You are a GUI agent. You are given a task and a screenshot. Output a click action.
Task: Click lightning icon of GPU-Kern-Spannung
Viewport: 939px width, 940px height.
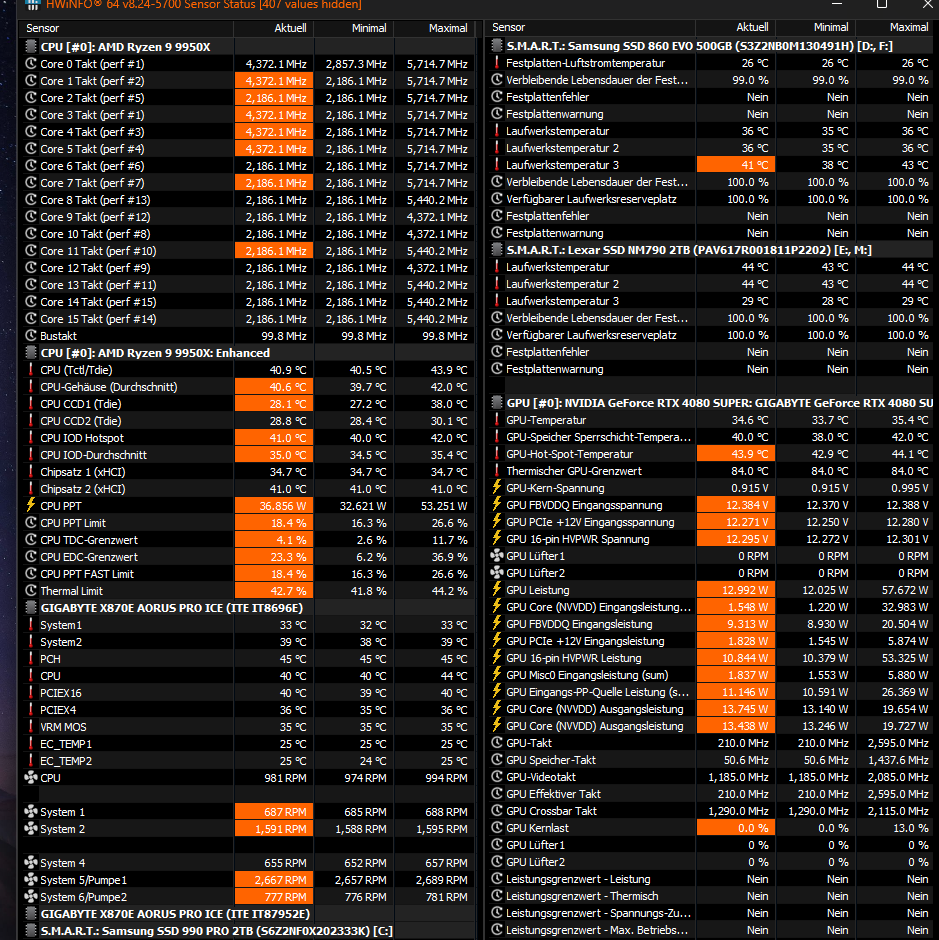pos(496,488)
